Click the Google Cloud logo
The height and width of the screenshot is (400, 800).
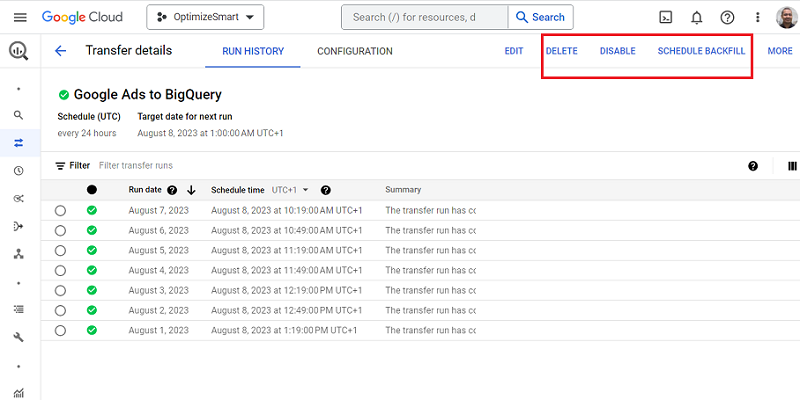coord(82,17)
